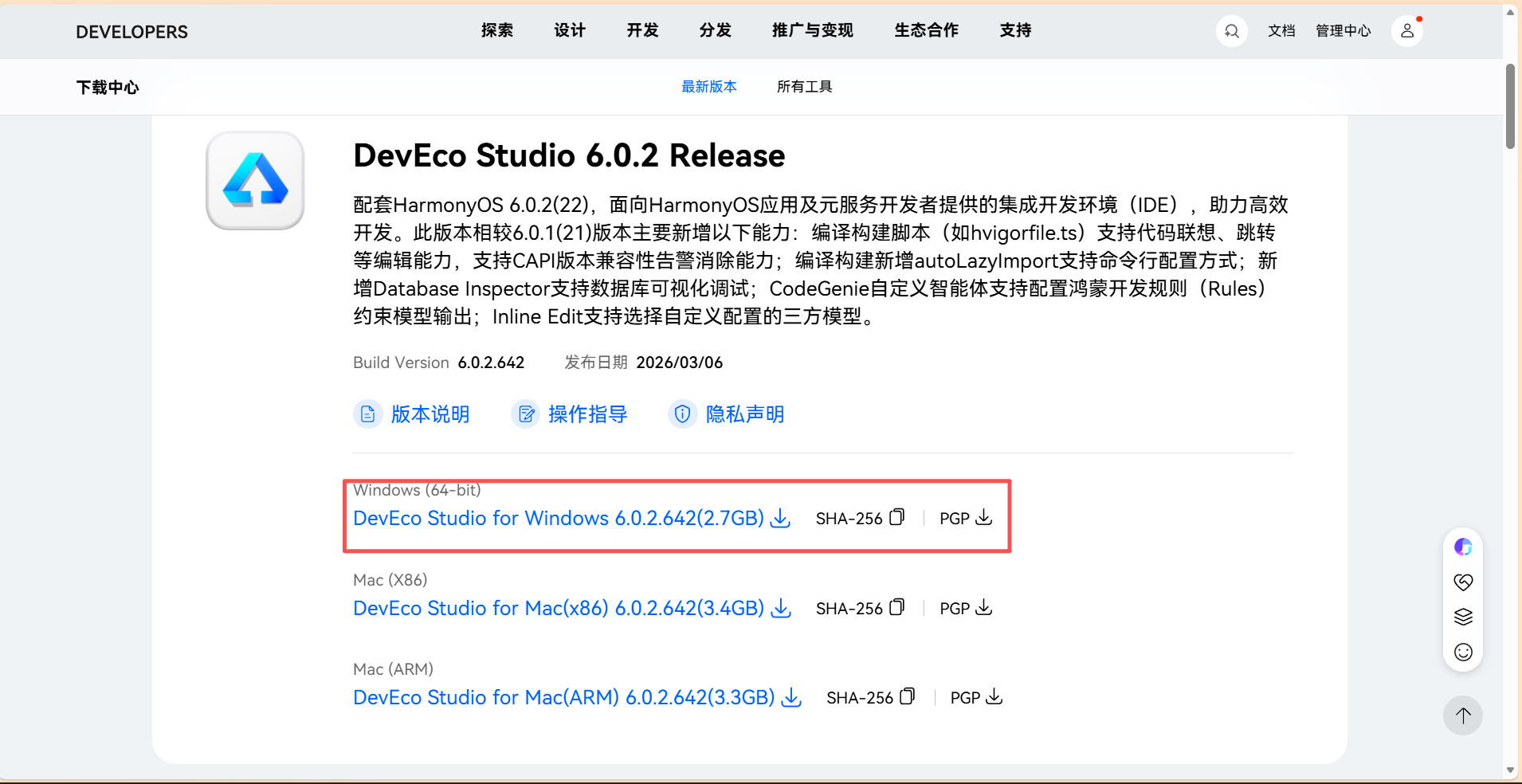The width and height of the screenshot is (1522, 784).
Task: Click the smiley feedback icon in the floating sidebar
Action: (x=1463, y=653)
